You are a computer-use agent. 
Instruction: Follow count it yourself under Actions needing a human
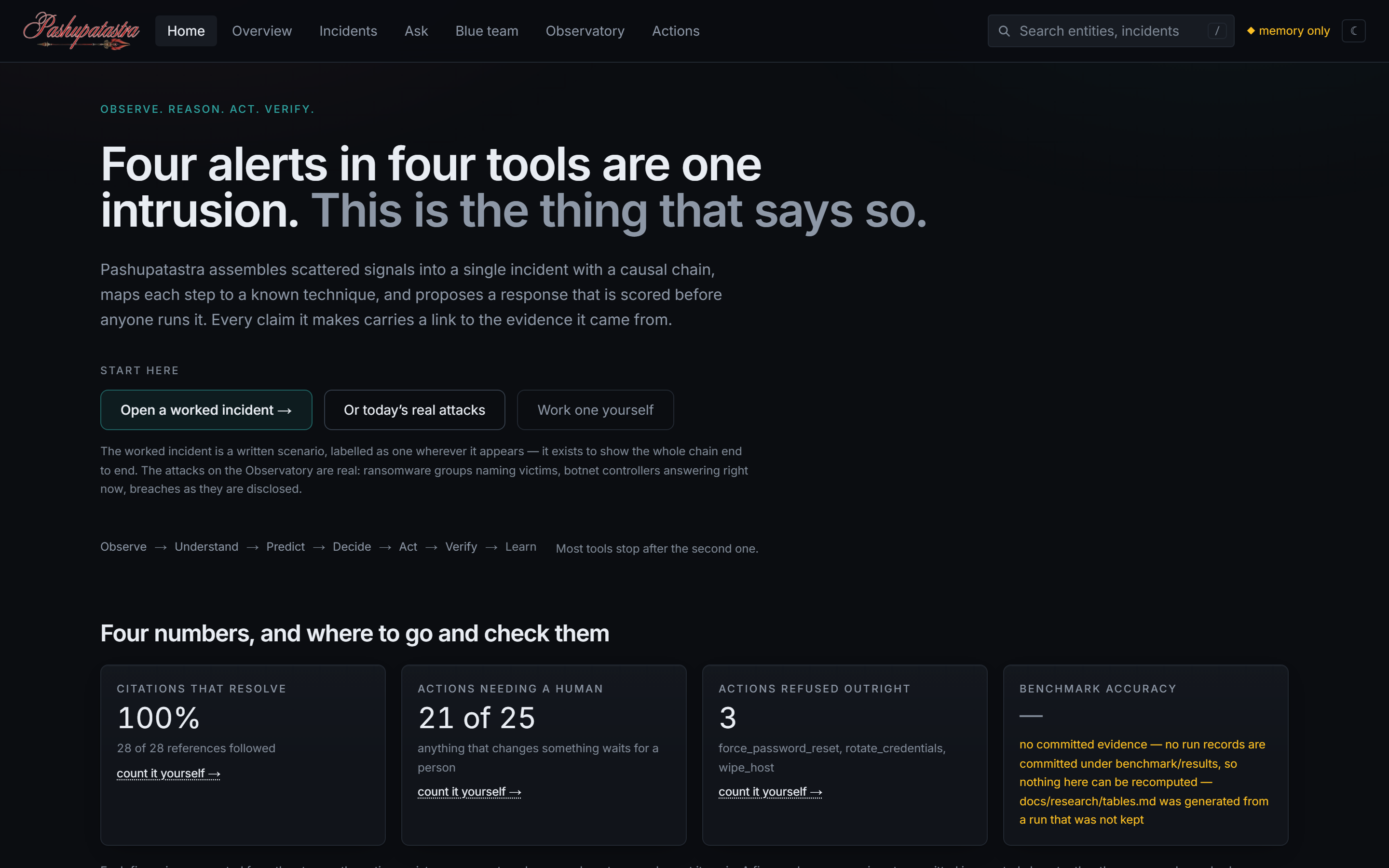coord(469,792)
